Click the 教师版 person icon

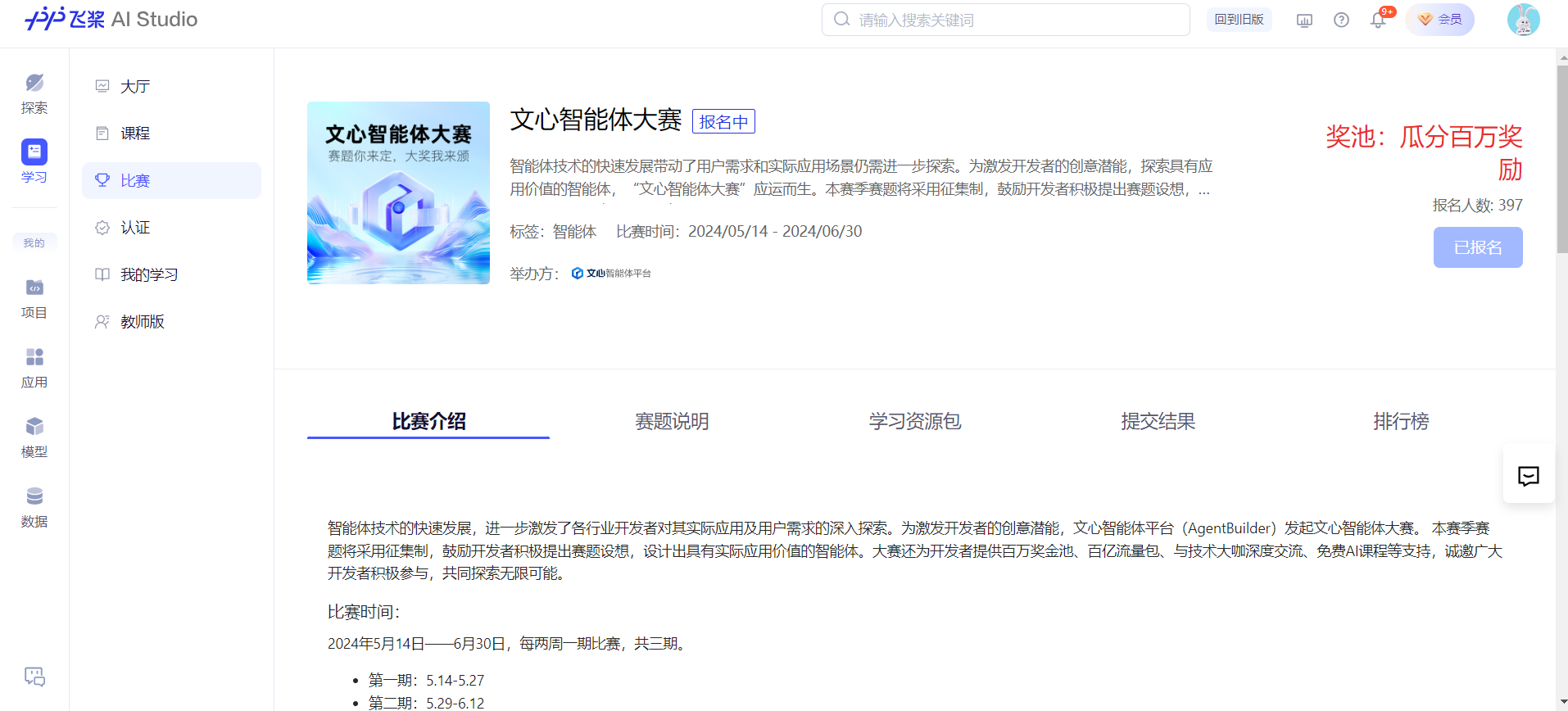pos(102,322)
